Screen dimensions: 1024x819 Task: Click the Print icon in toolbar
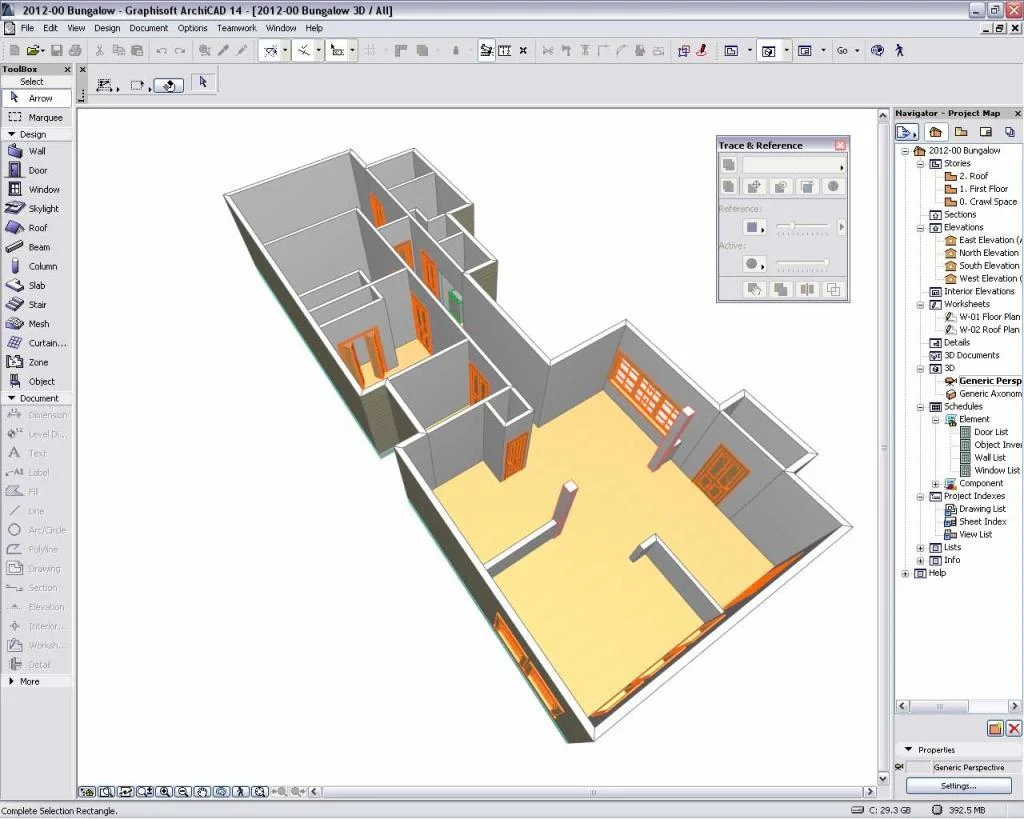coord(75,50)
